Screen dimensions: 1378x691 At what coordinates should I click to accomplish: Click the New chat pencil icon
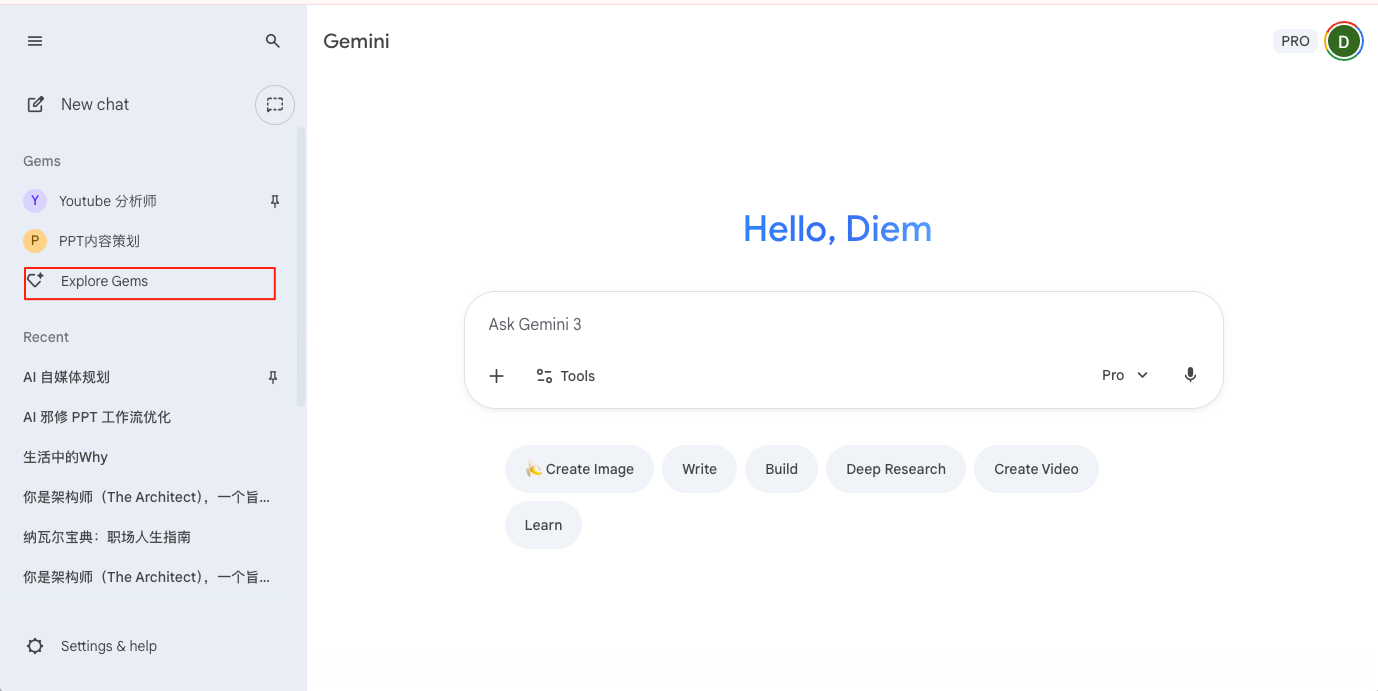click(x=36, y=104)
